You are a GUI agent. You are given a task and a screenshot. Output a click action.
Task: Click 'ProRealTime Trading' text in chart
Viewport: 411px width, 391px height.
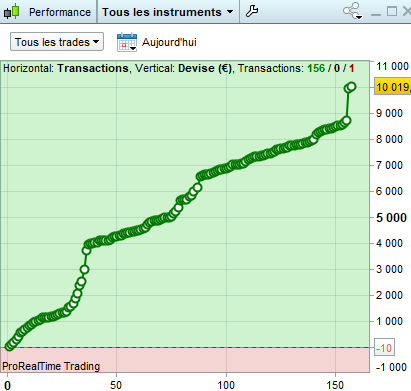point(51,366)
